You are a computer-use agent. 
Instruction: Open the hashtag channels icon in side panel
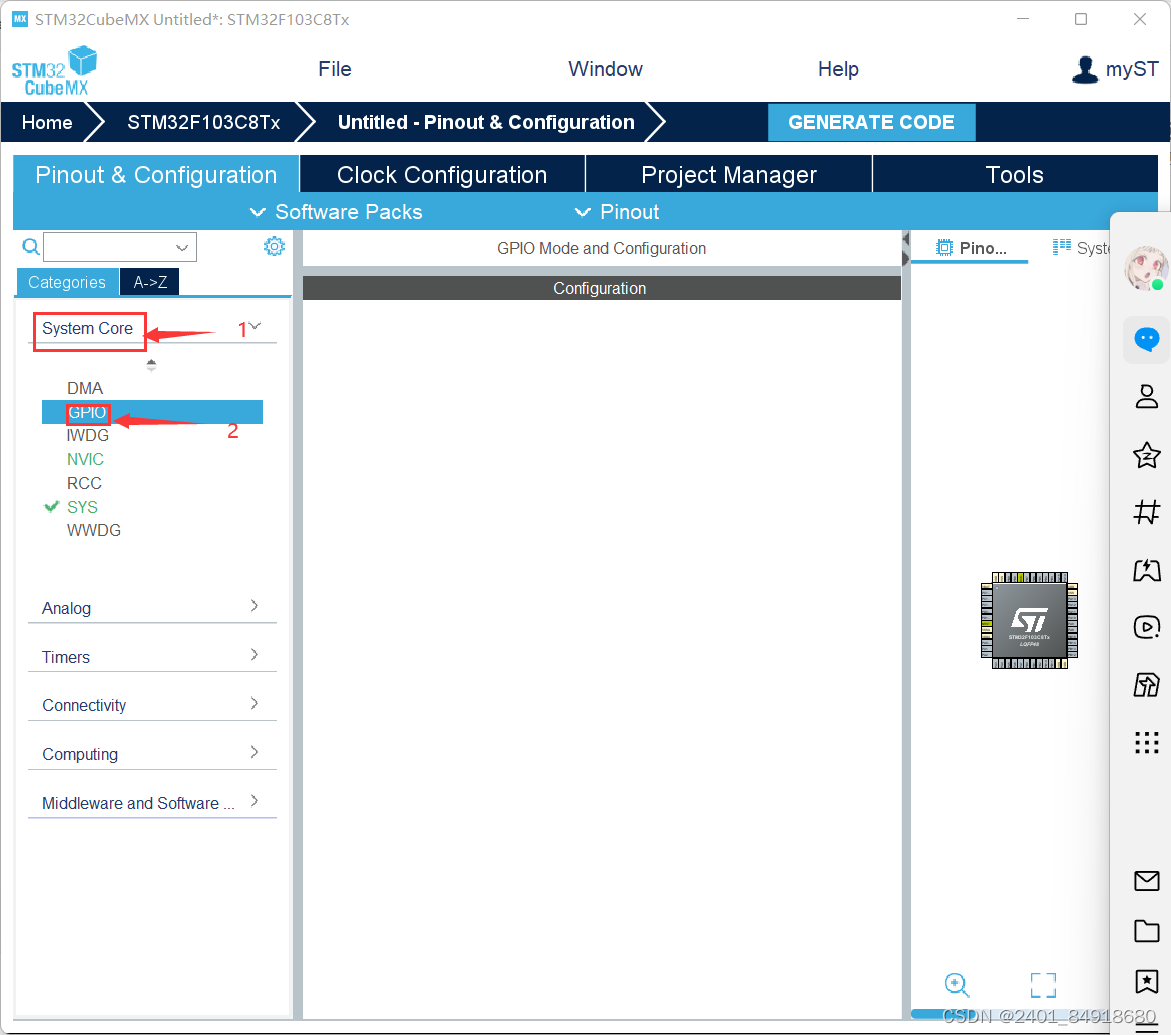tap(1146, 512)
